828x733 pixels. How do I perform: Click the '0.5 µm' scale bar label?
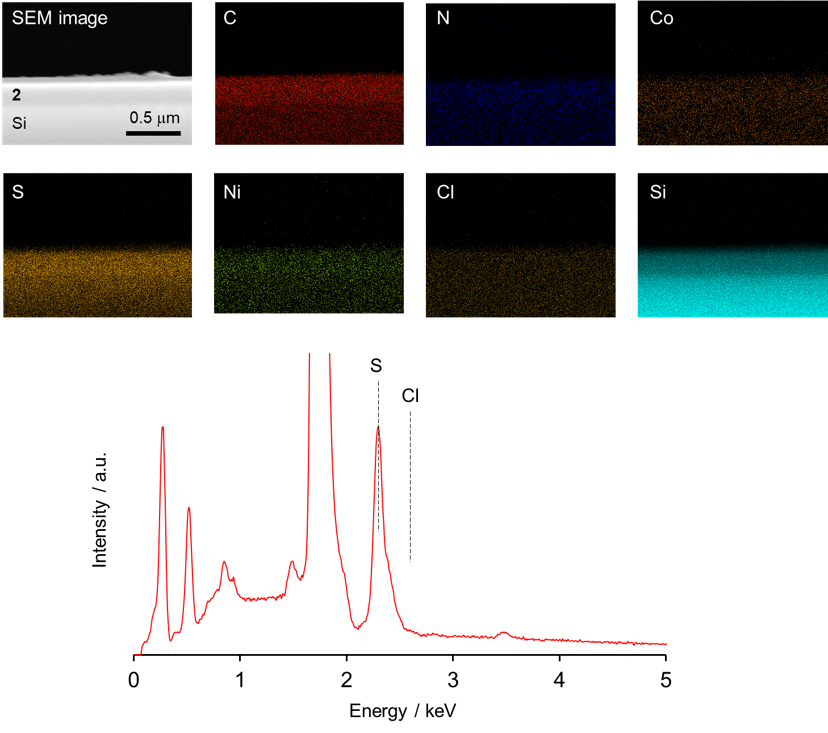tap(155, 117)
